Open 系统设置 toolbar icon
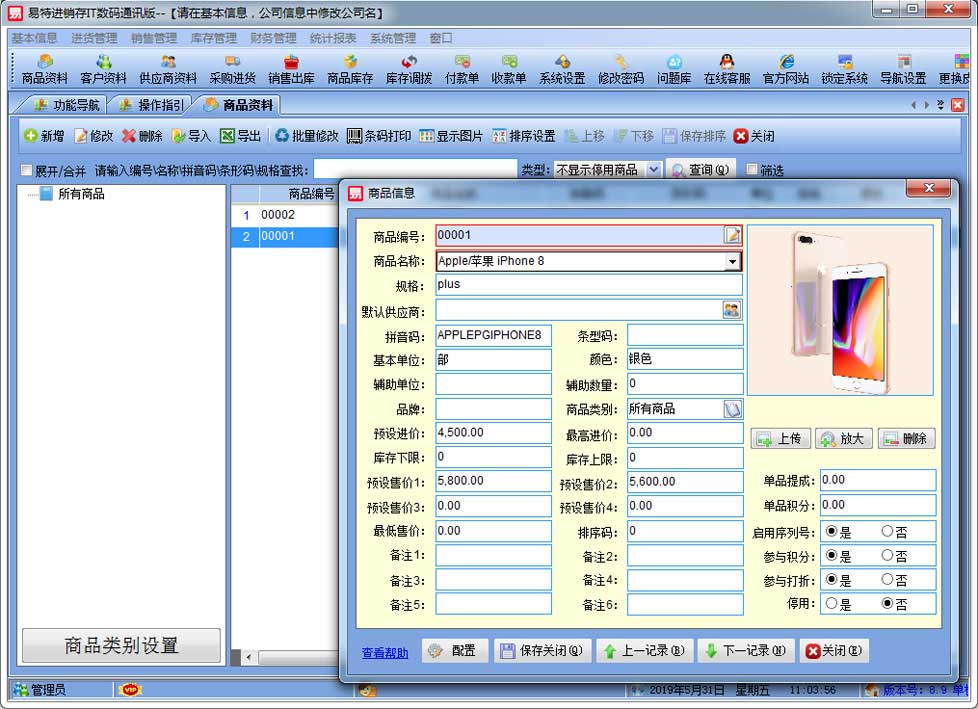 562,69
